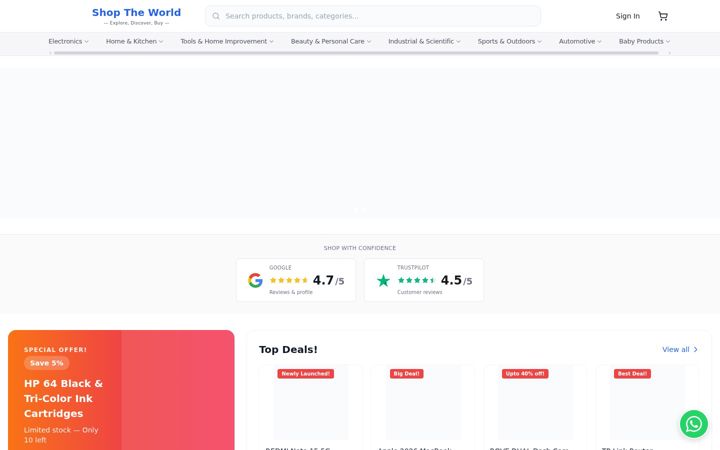Click the Limited stock Only 10 left text

(x=61, y=435)
